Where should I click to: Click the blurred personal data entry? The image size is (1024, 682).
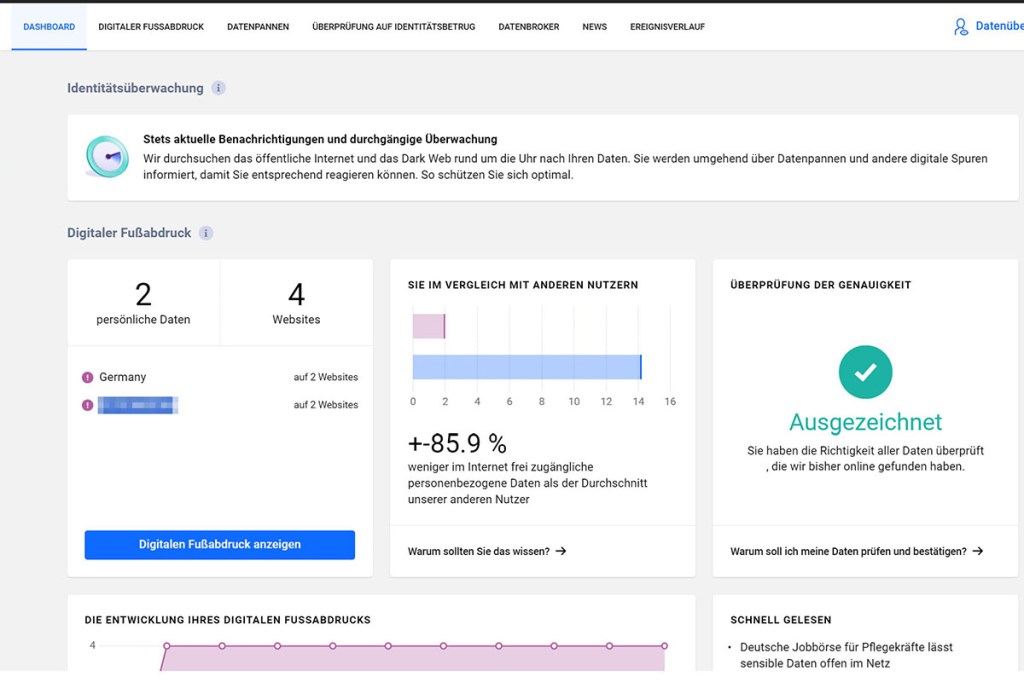[x=138, y=405]
